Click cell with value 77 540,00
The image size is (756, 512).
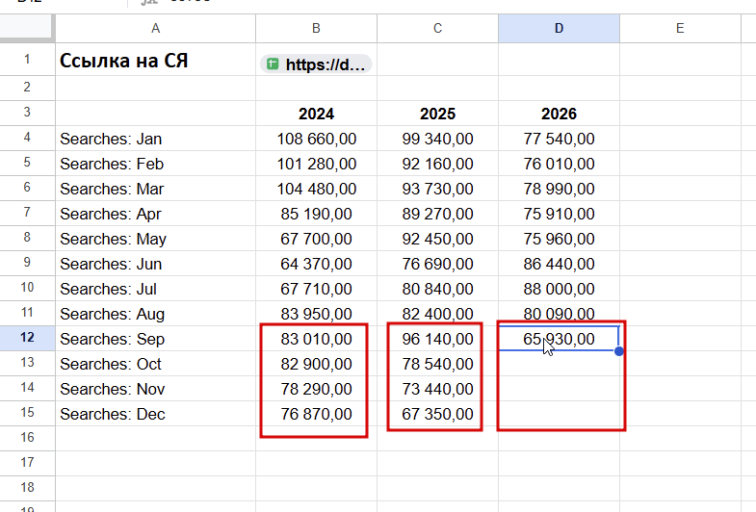559,138
